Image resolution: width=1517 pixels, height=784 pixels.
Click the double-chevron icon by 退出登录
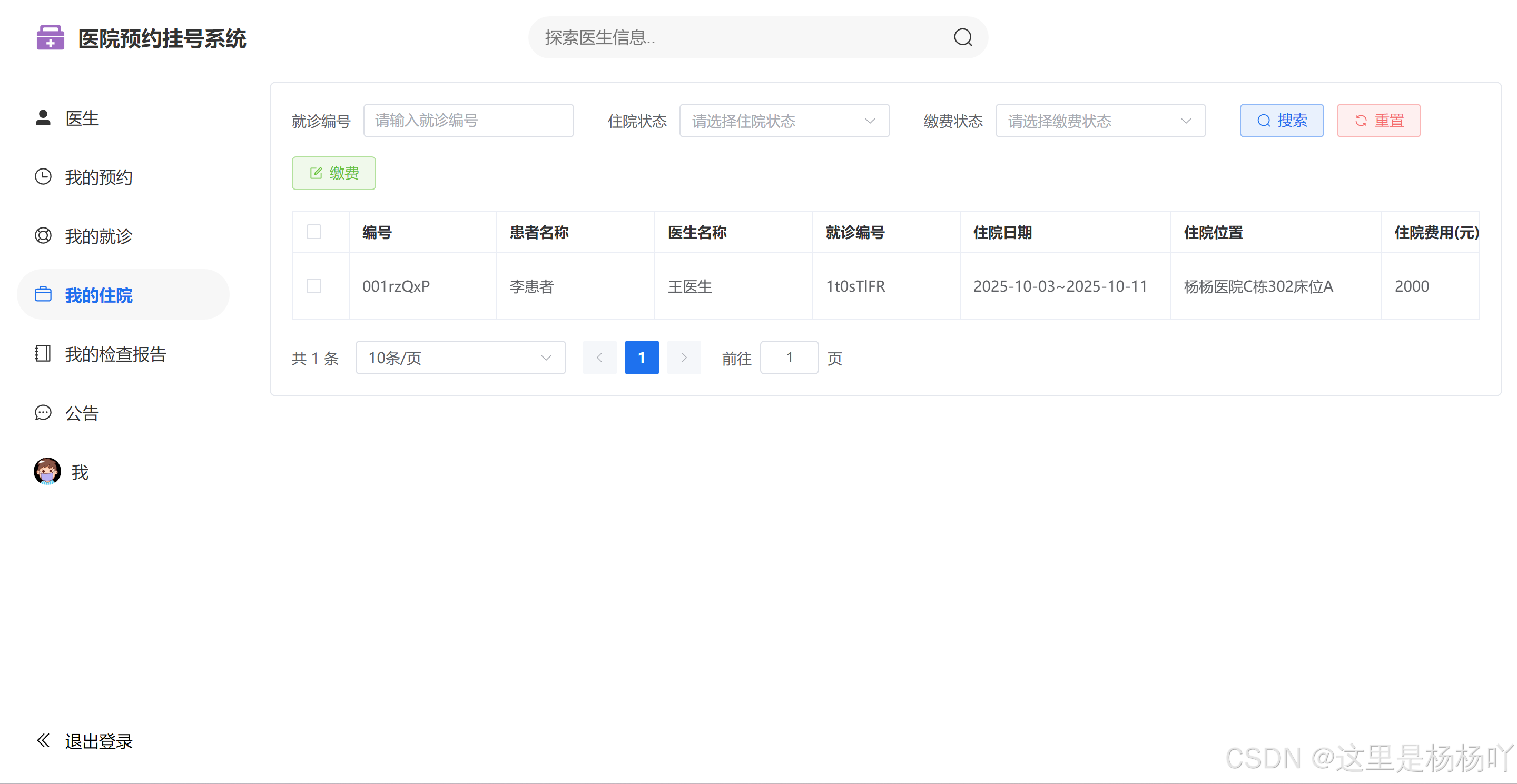click(x=43, y=740)
